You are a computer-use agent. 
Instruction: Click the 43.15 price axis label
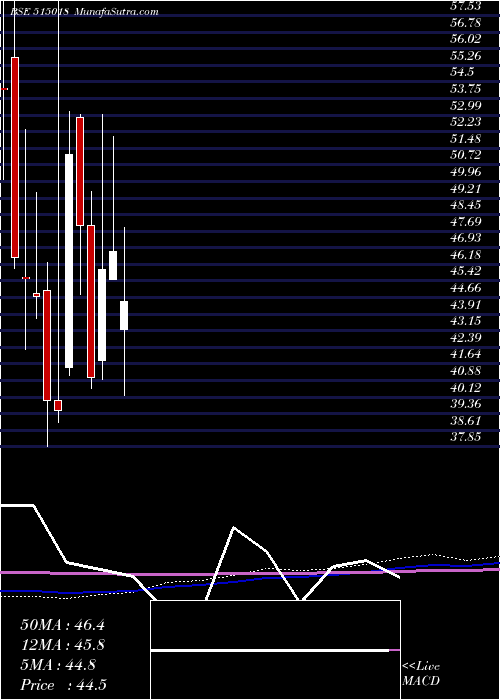tap(466, 321)
